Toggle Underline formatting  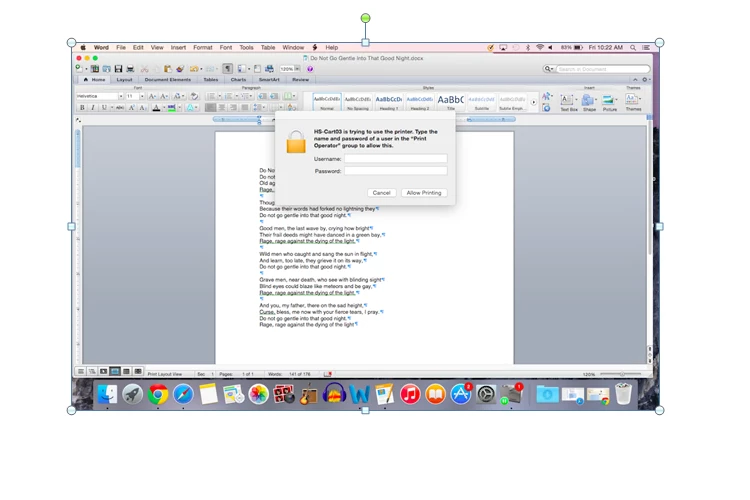tap(104, 108)
